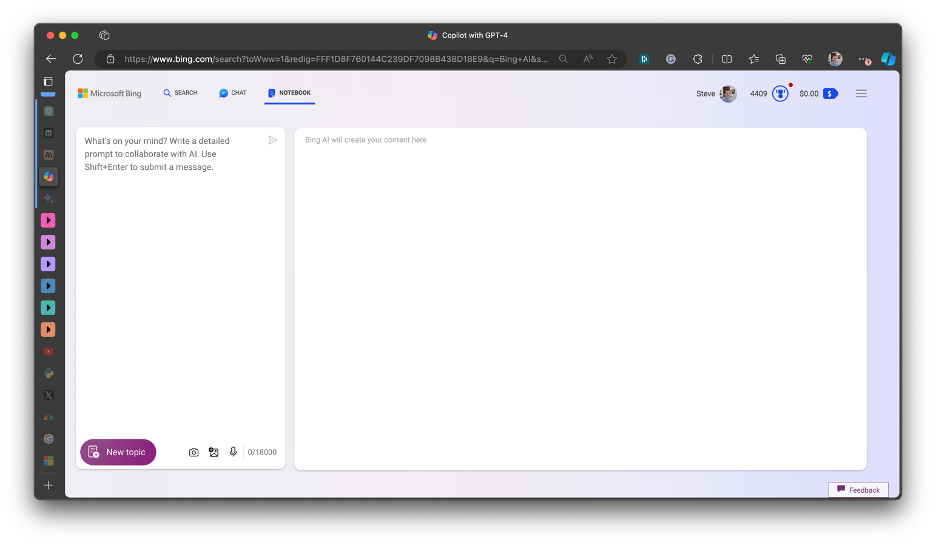
Task: Open Collections in toolbar
Action: [781, 58]
